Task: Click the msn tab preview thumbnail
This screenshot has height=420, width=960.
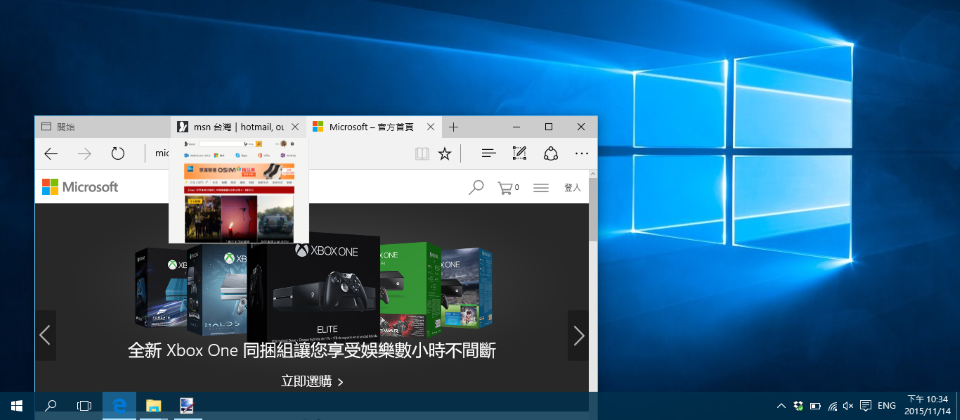Action: pos(239,190)
